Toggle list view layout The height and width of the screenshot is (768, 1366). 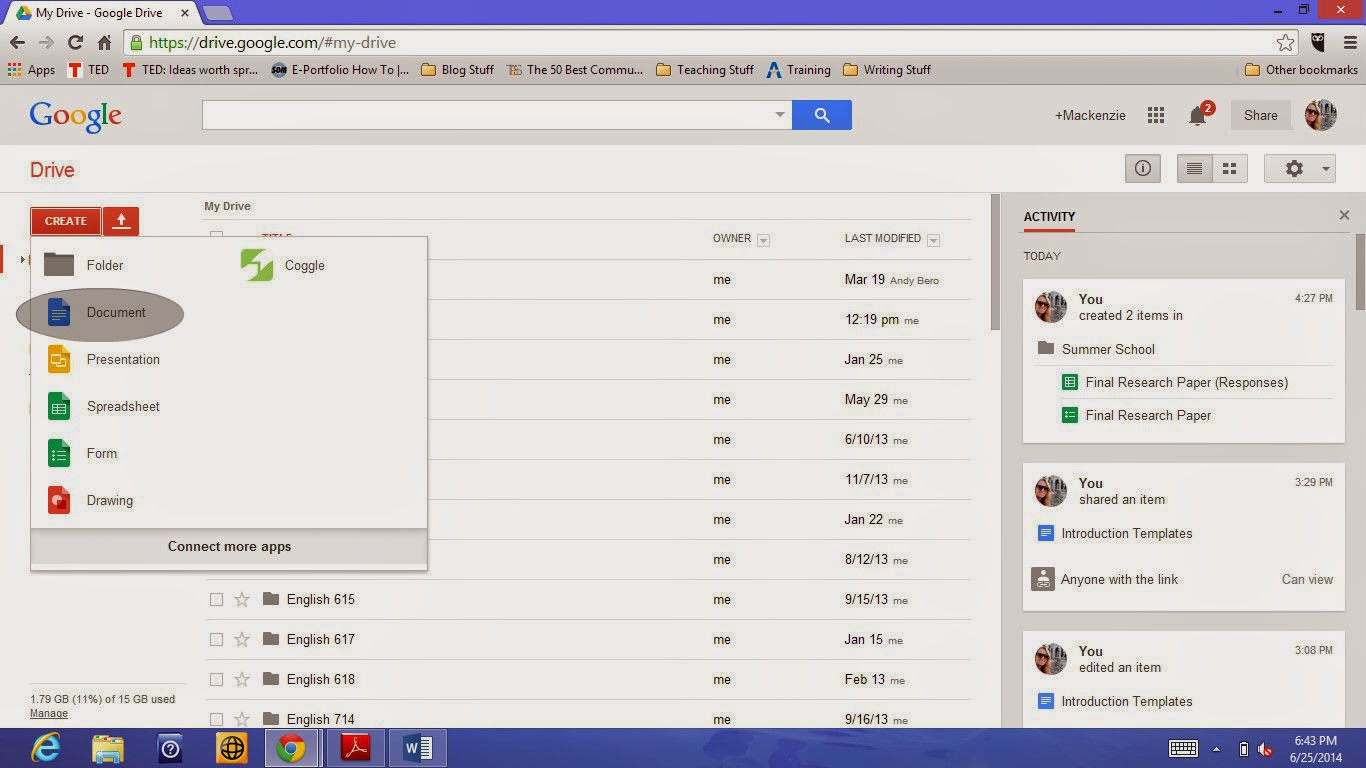pyautogui.click(x=1193, y=168)
